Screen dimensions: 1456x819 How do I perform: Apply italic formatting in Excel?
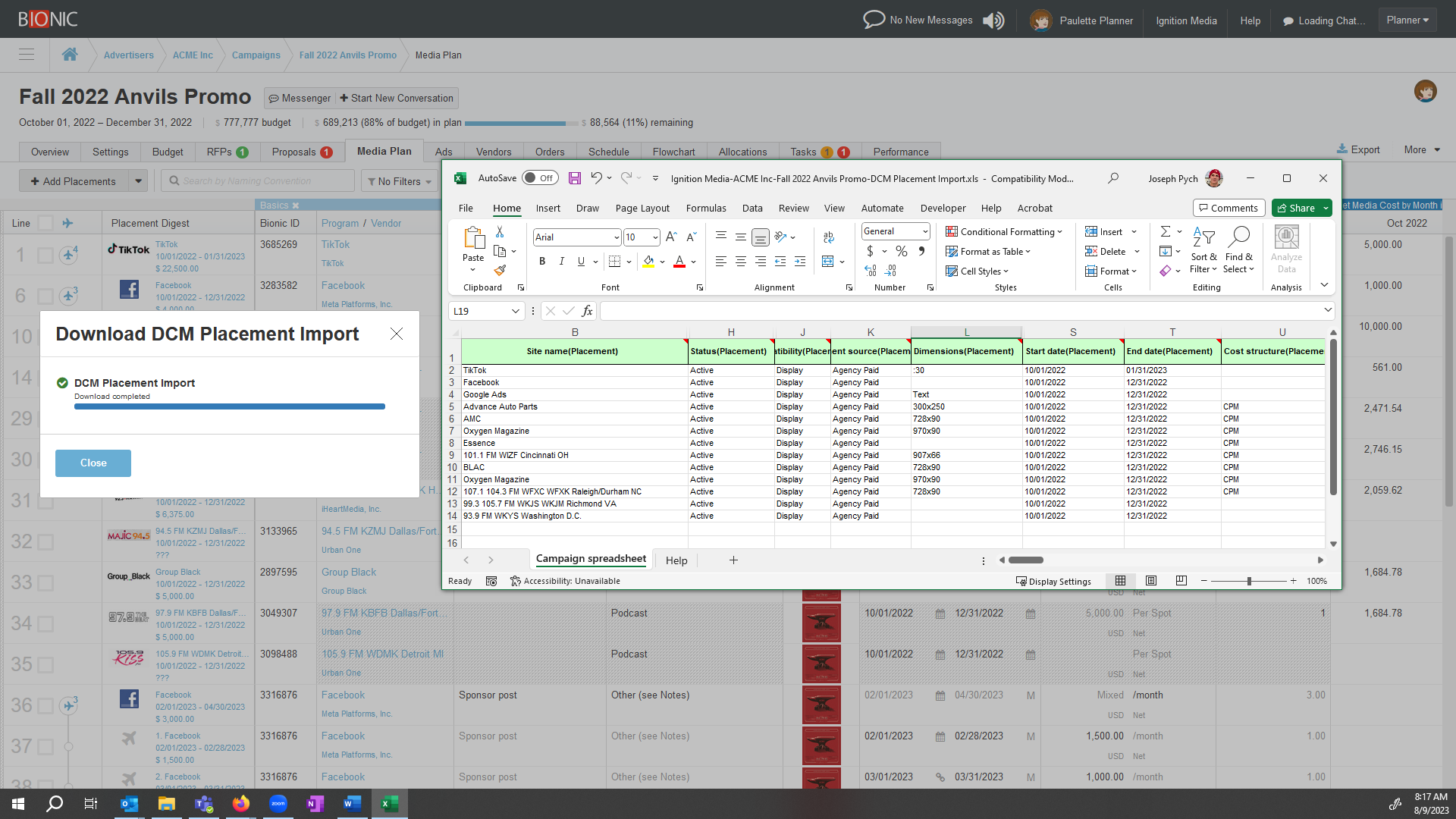(x=561, y=262)
